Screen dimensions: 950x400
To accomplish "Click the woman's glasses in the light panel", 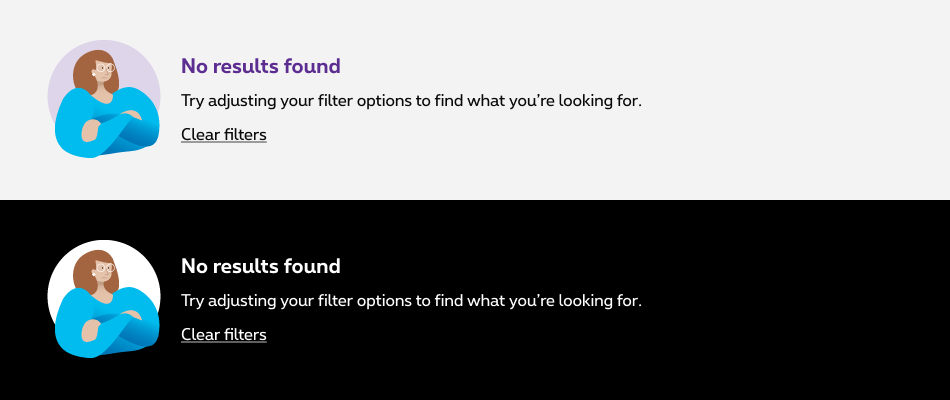I will pyautogui.click(x=104, y=71).
